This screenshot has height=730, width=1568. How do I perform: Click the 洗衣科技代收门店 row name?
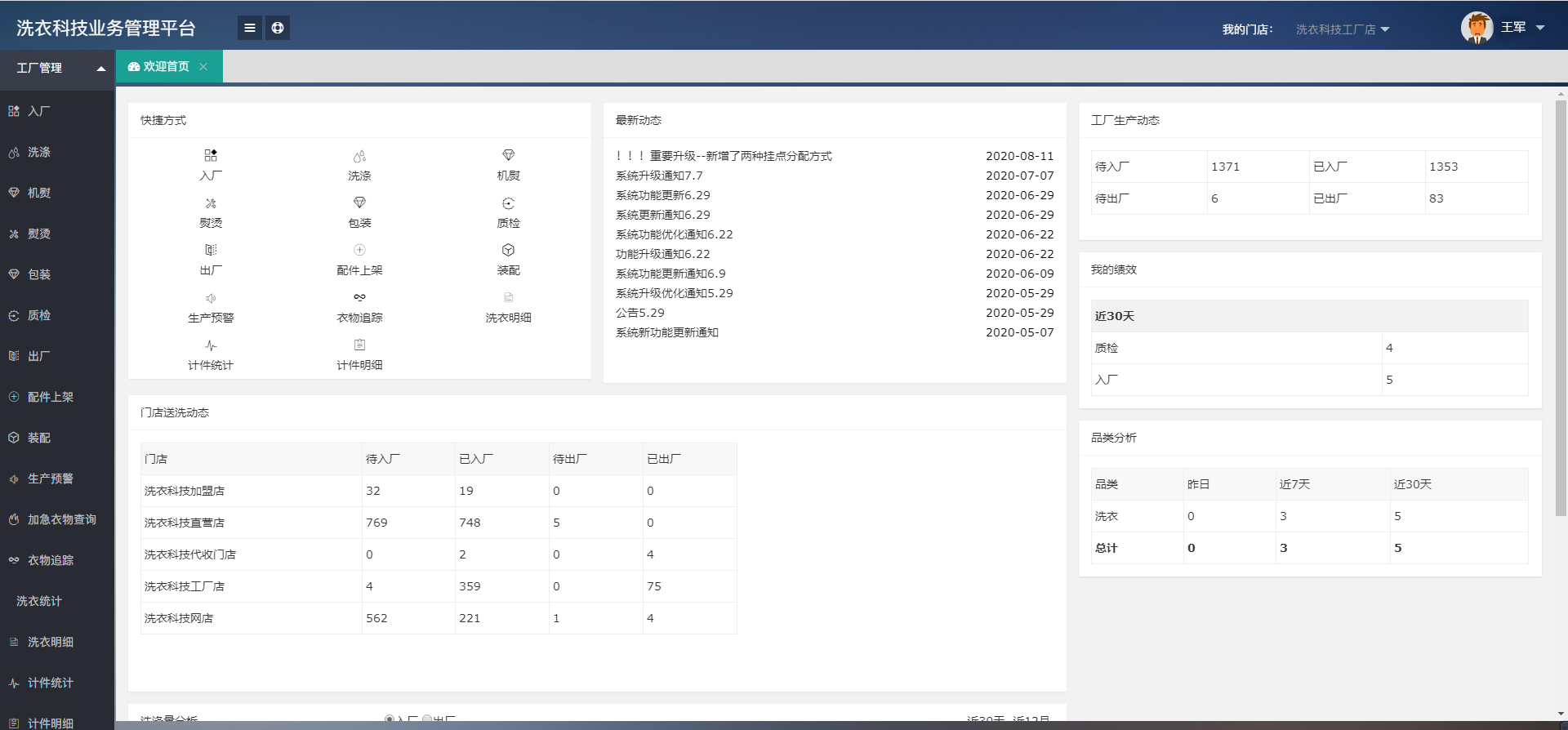click(x=190, y=554)
